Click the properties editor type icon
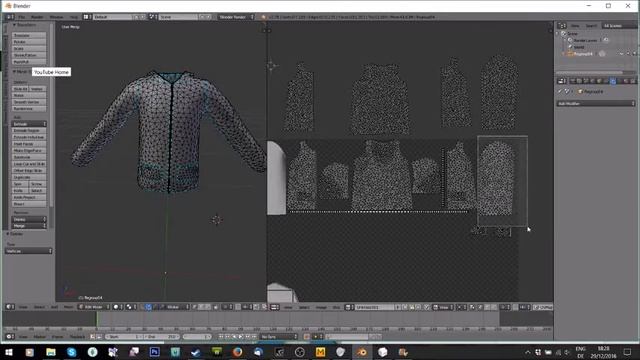640x360 pixels. [x=562, y=81]
